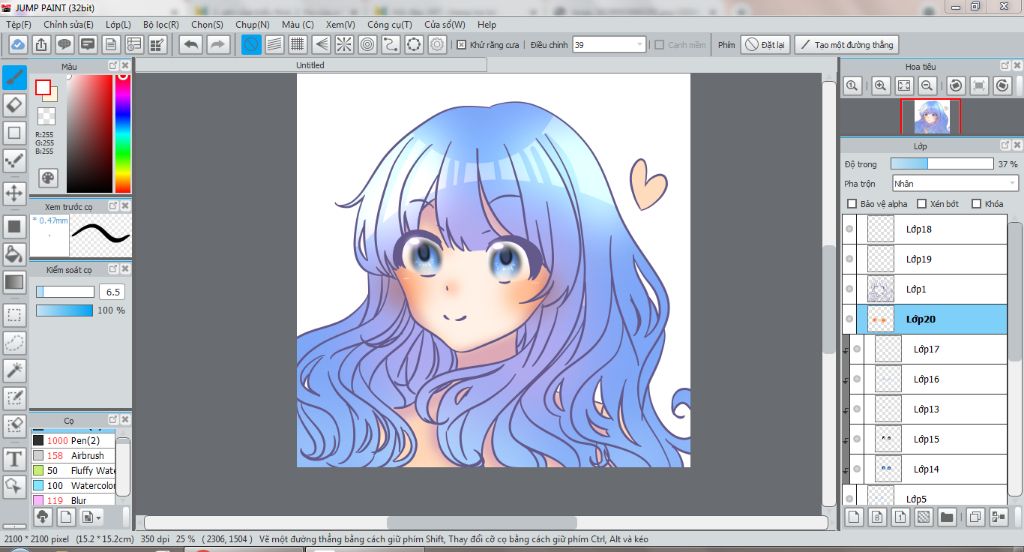Open the Công cụ(T) menu
Image resolution: width=1024 pixels, height=552 pixels.
tap(389, 25)
